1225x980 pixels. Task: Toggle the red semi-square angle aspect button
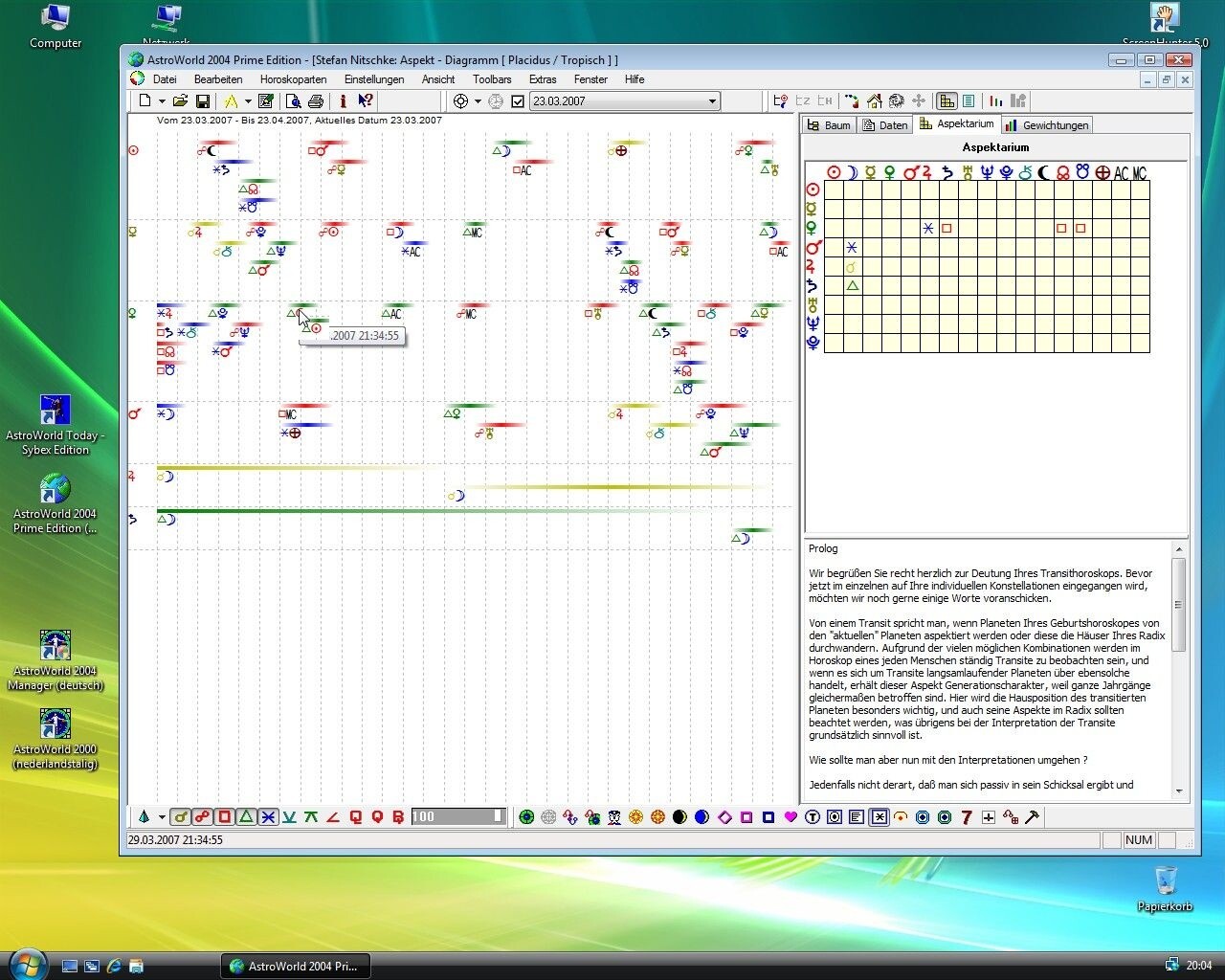click(333, 816)
